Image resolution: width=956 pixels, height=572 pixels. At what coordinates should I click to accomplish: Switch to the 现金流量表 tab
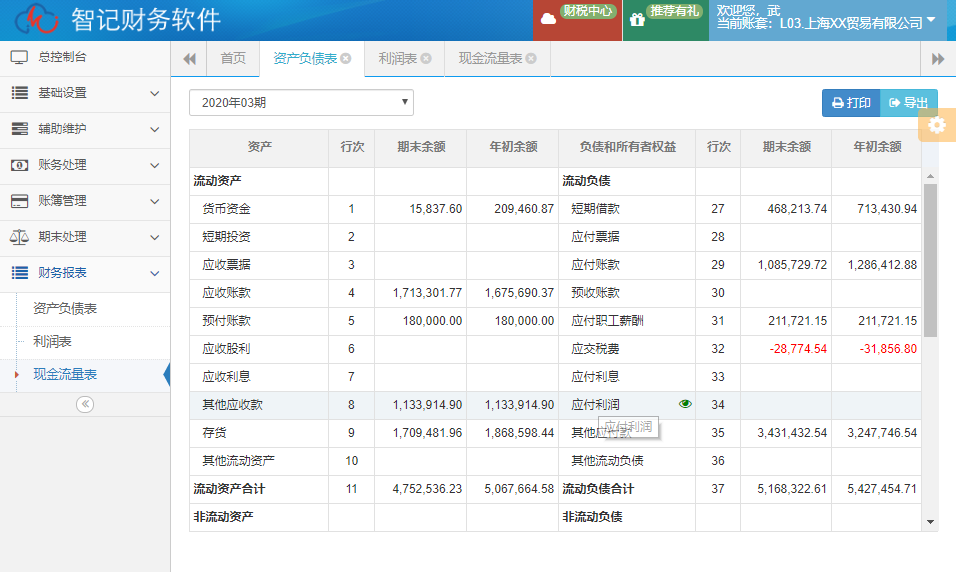click(x=490, y=59)
